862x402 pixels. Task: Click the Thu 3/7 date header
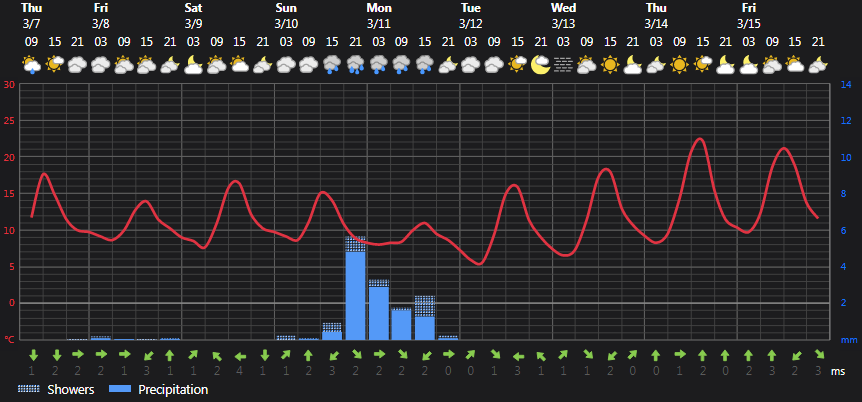tap(32, 16)
